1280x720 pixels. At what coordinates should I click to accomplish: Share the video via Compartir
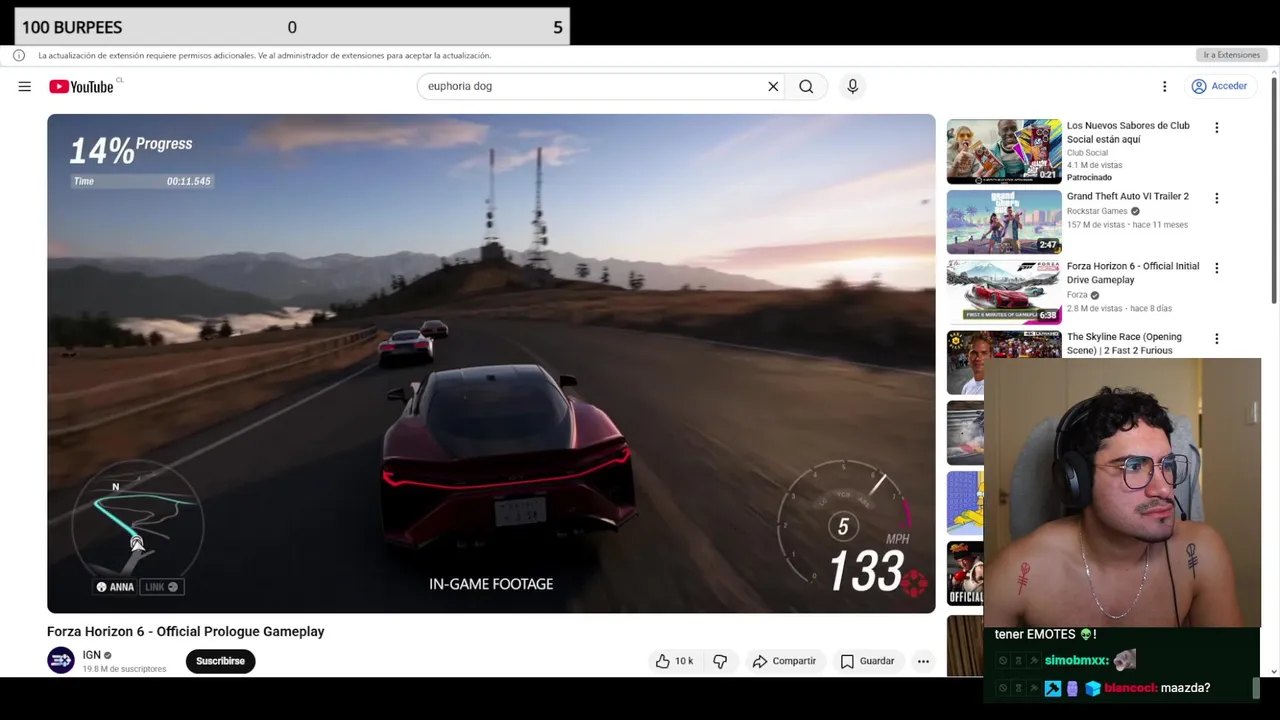(x=784, y=661)
